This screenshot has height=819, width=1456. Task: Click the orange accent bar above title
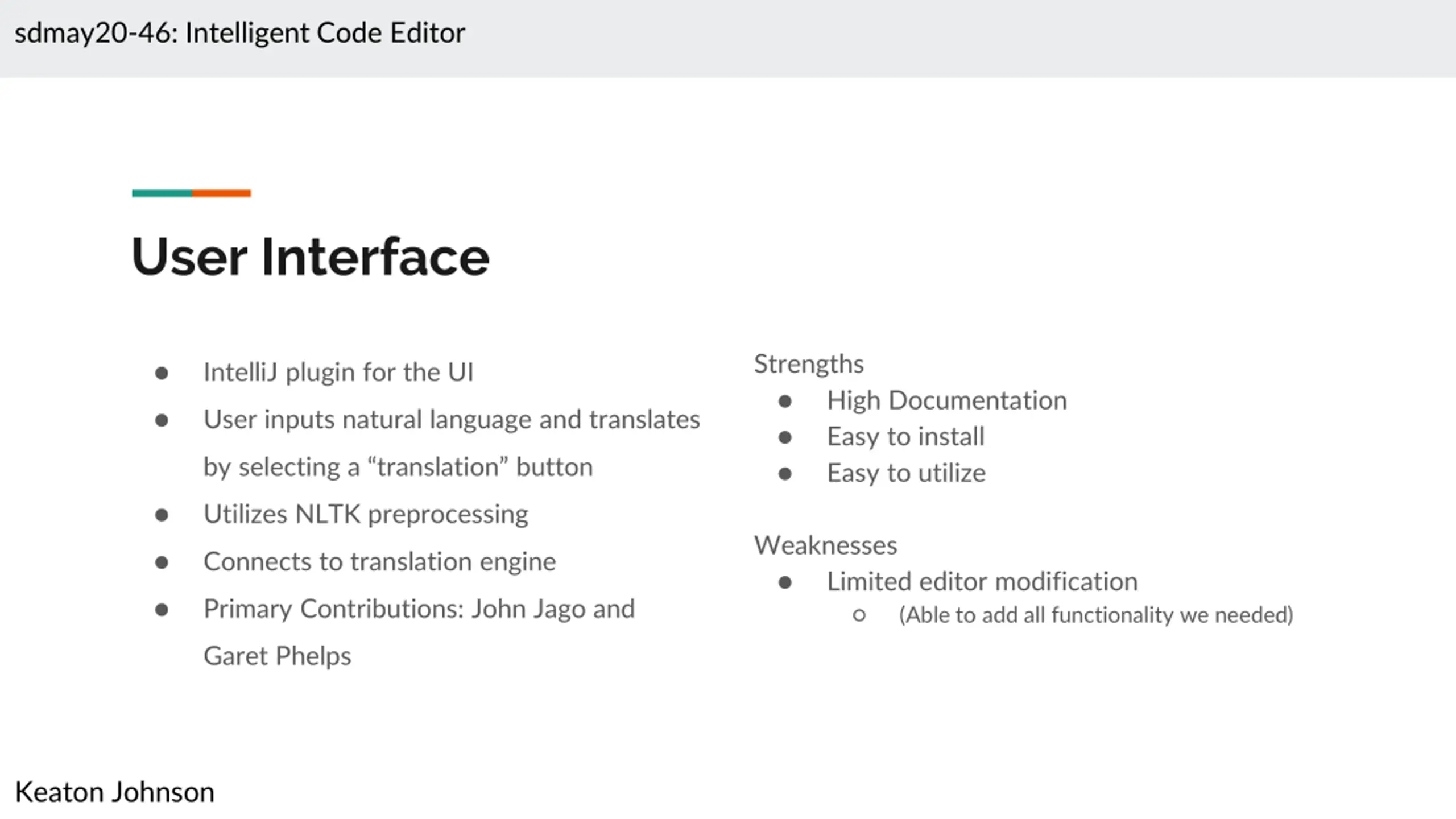click(x=221, y=193)
